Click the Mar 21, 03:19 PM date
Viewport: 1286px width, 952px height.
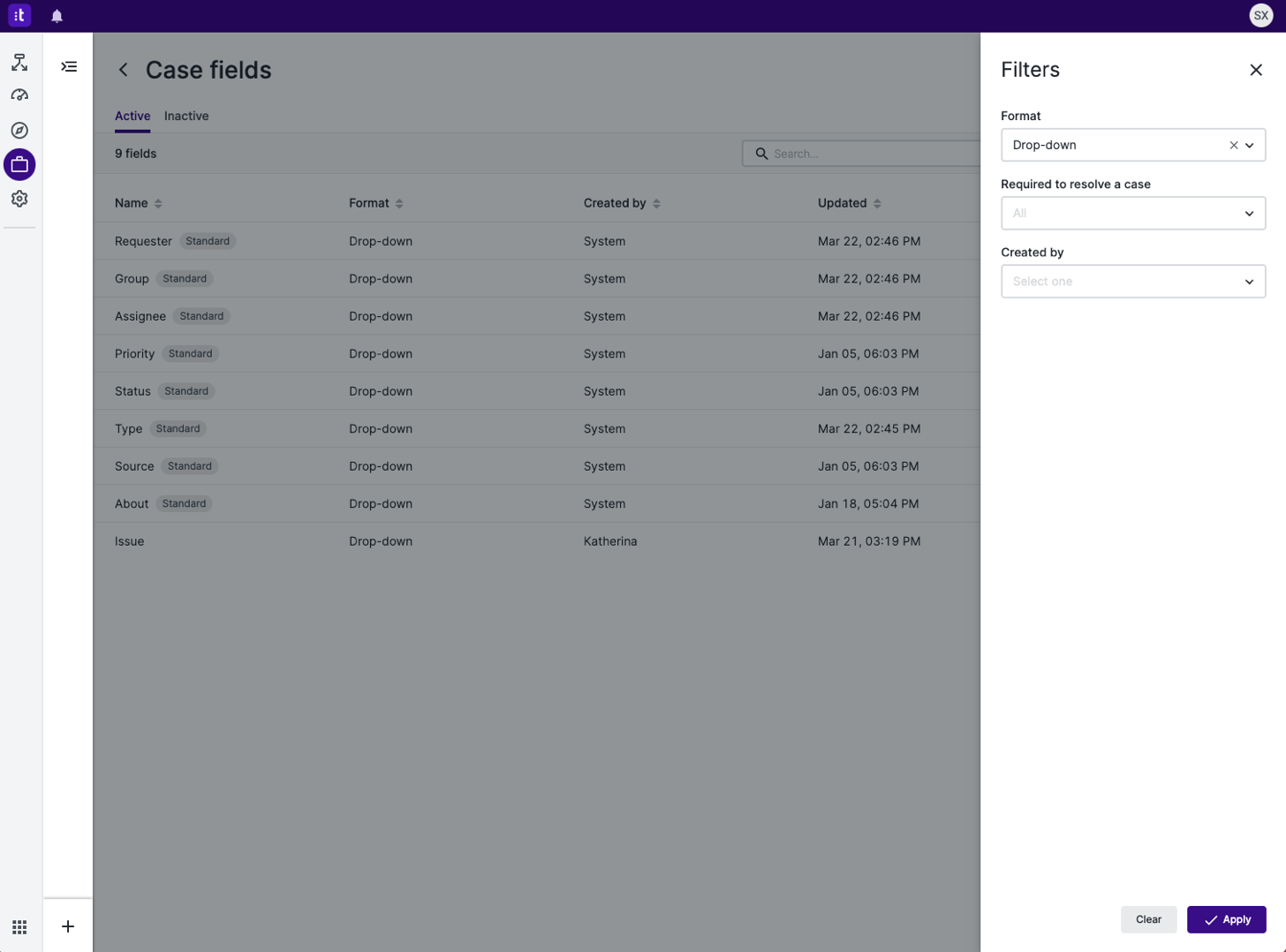click(869, 541)
